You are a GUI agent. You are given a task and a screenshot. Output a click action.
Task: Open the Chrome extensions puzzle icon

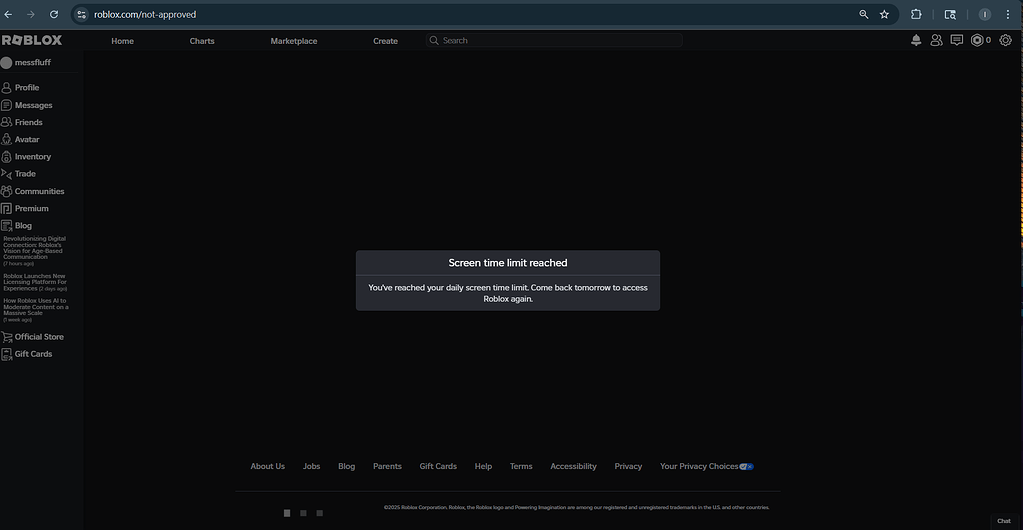916,14
